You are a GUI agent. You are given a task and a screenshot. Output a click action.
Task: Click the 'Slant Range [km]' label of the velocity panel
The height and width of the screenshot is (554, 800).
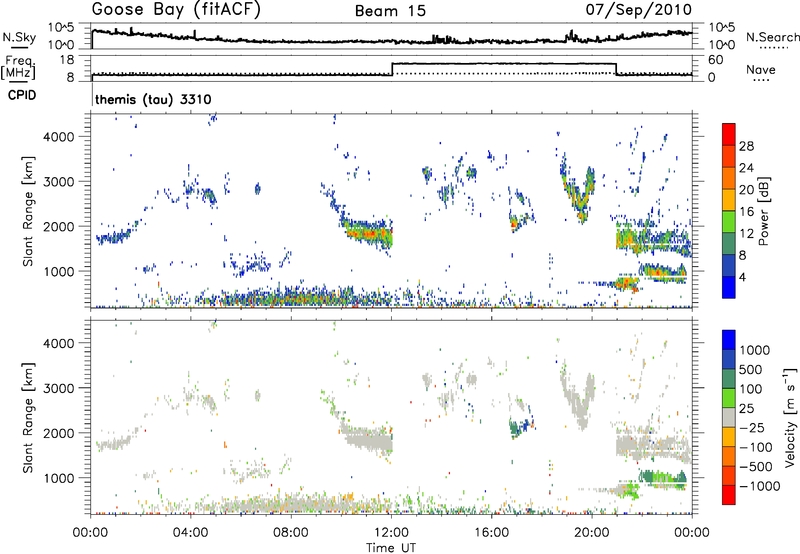pyautogui.click(x=28, y=418)
